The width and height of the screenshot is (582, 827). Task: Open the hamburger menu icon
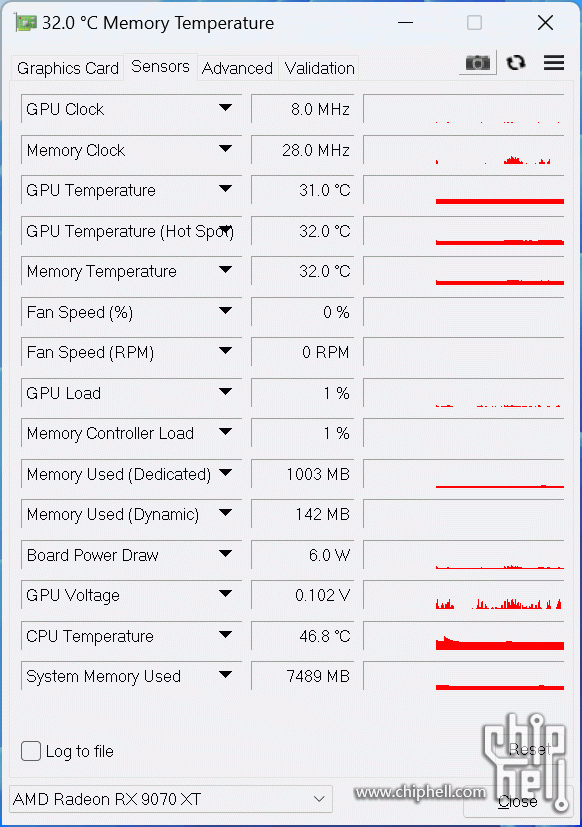tap(554, 63)
